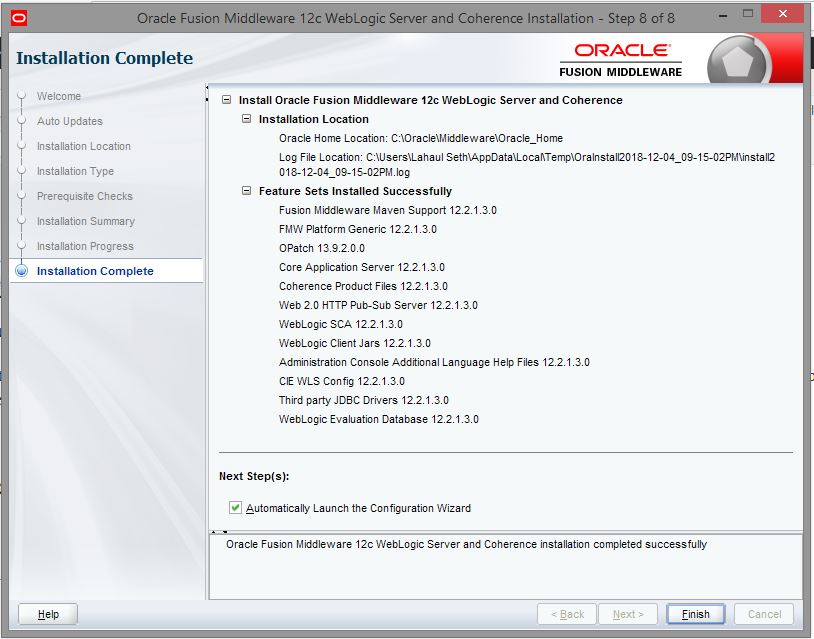Open Help for the installer
Viewport: 814px width, 639px height.
point(48,614)
